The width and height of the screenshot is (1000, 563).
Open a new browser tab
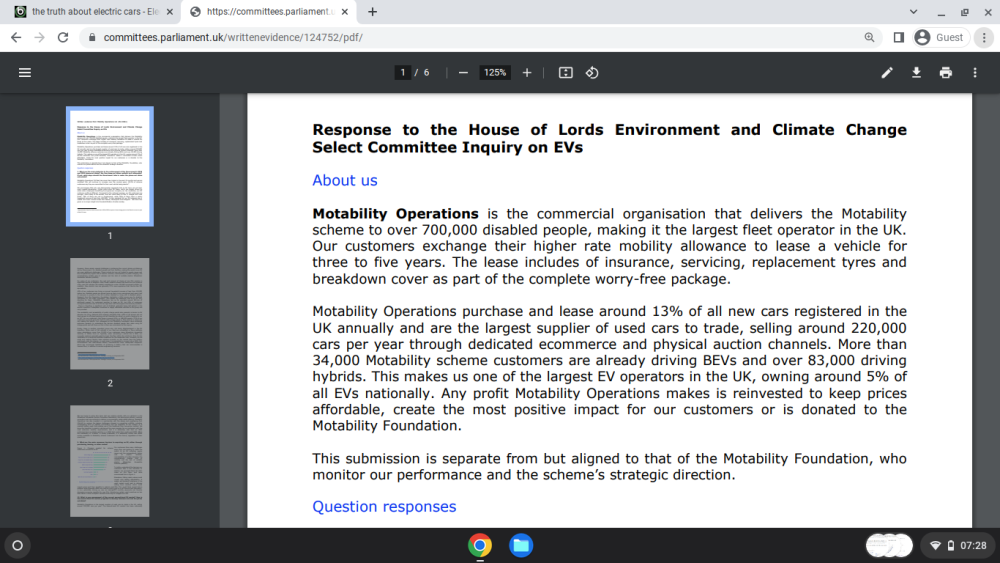point(372,11)
